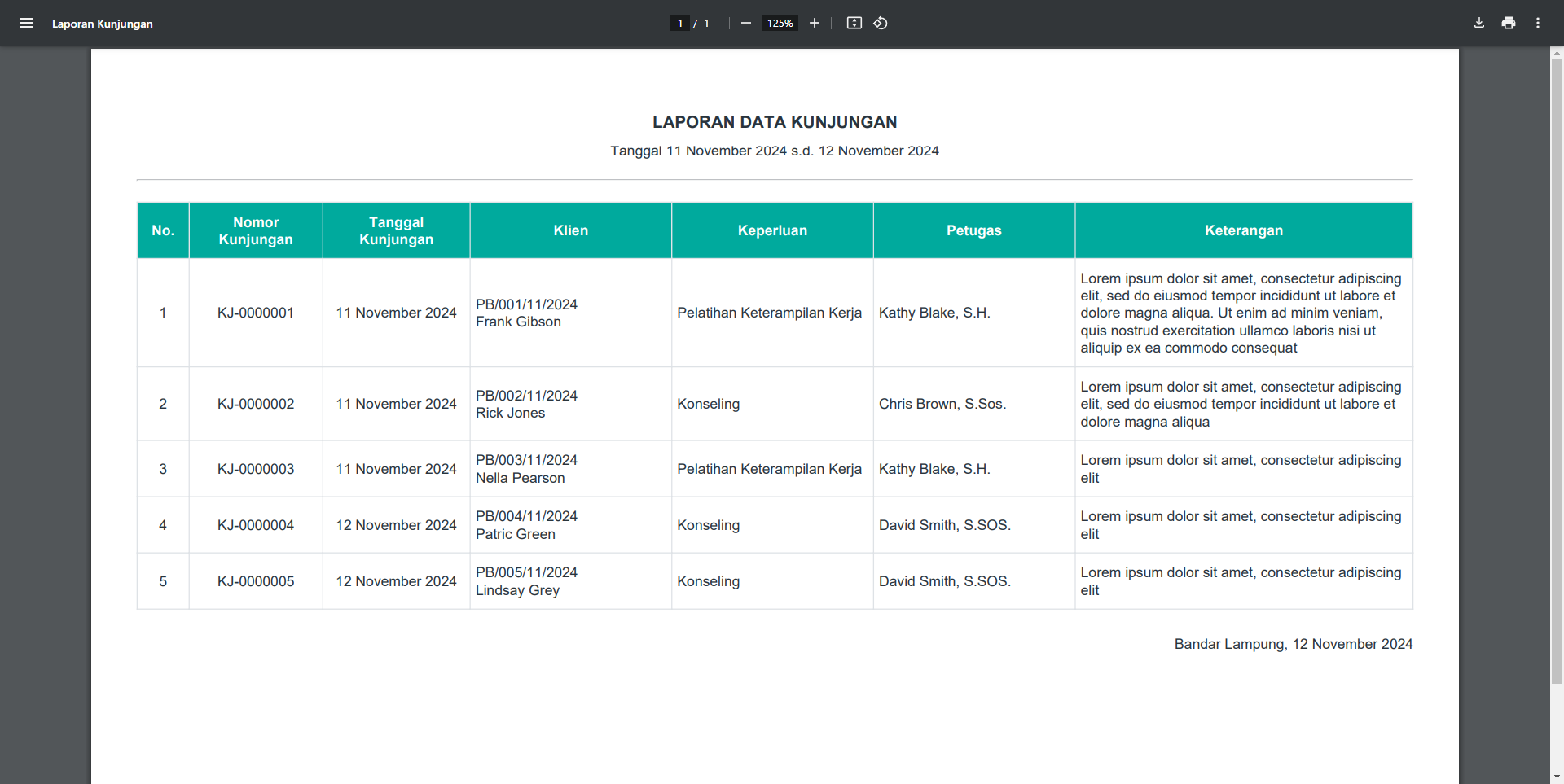This screenshot has width=1564, height=784.
Task: Click the page number input field
Action: point(679,23)
